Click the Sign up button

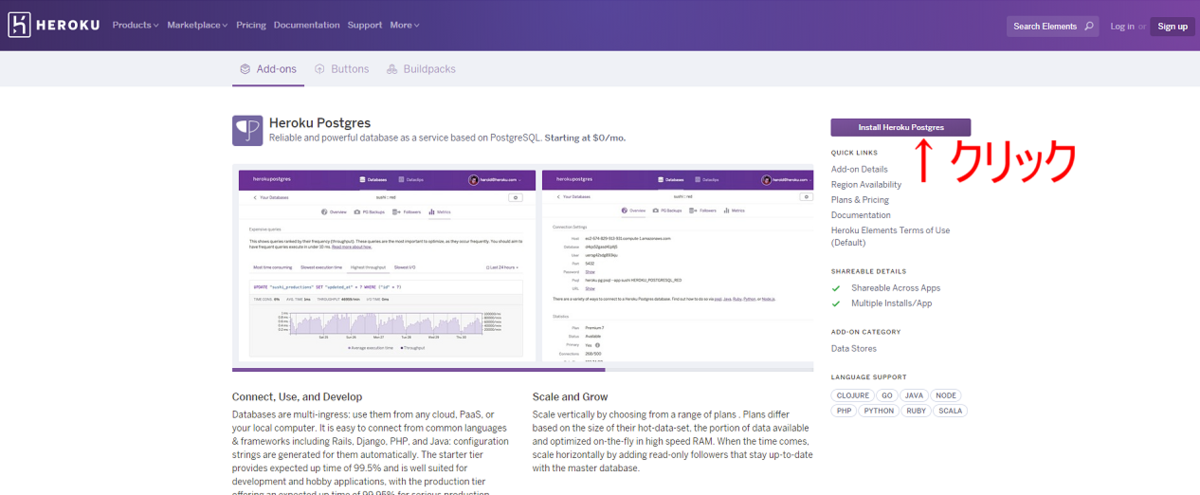coord(1172,26)
